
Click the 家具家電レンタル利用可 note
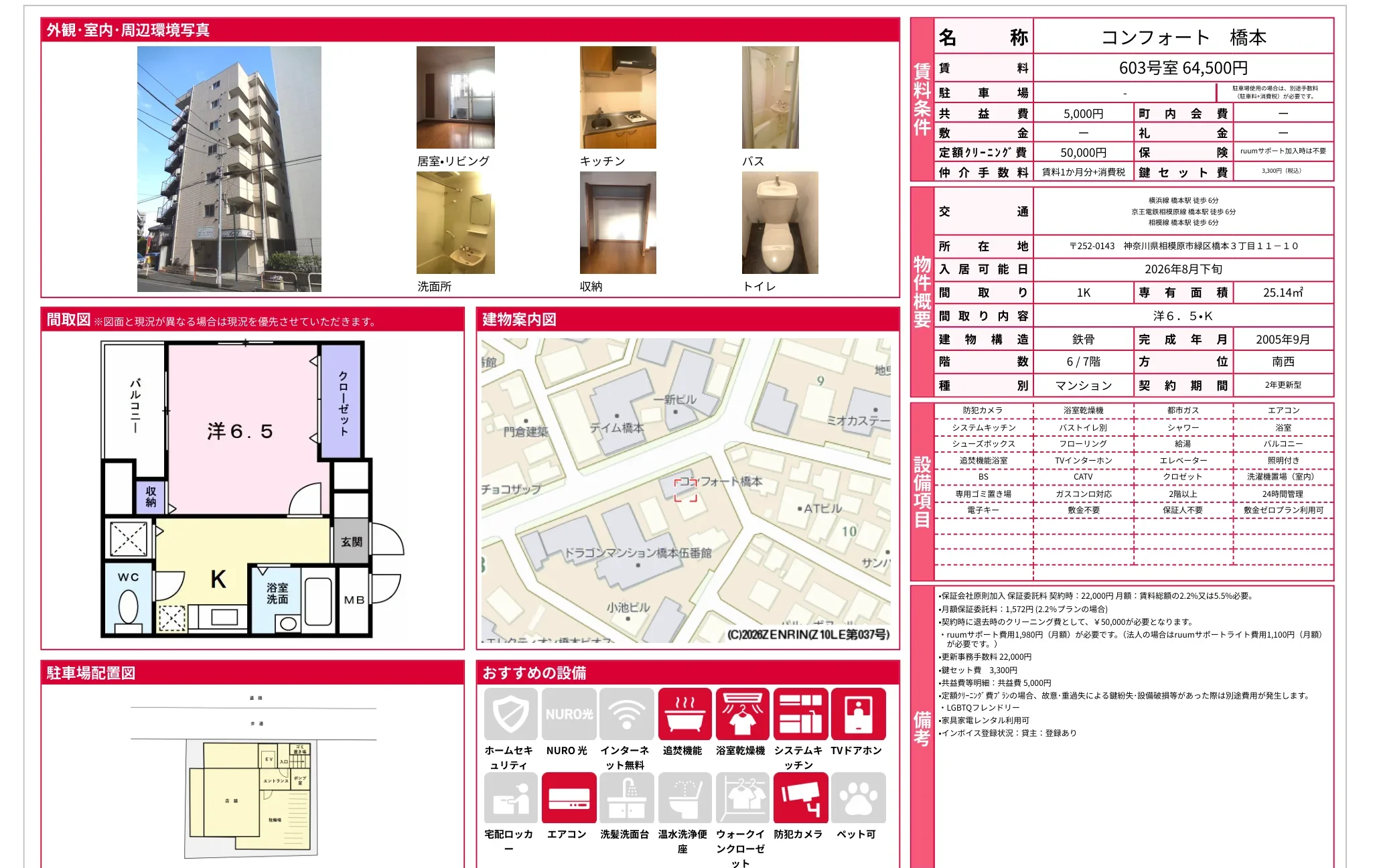pyautogui.click(x=984, y=721)
